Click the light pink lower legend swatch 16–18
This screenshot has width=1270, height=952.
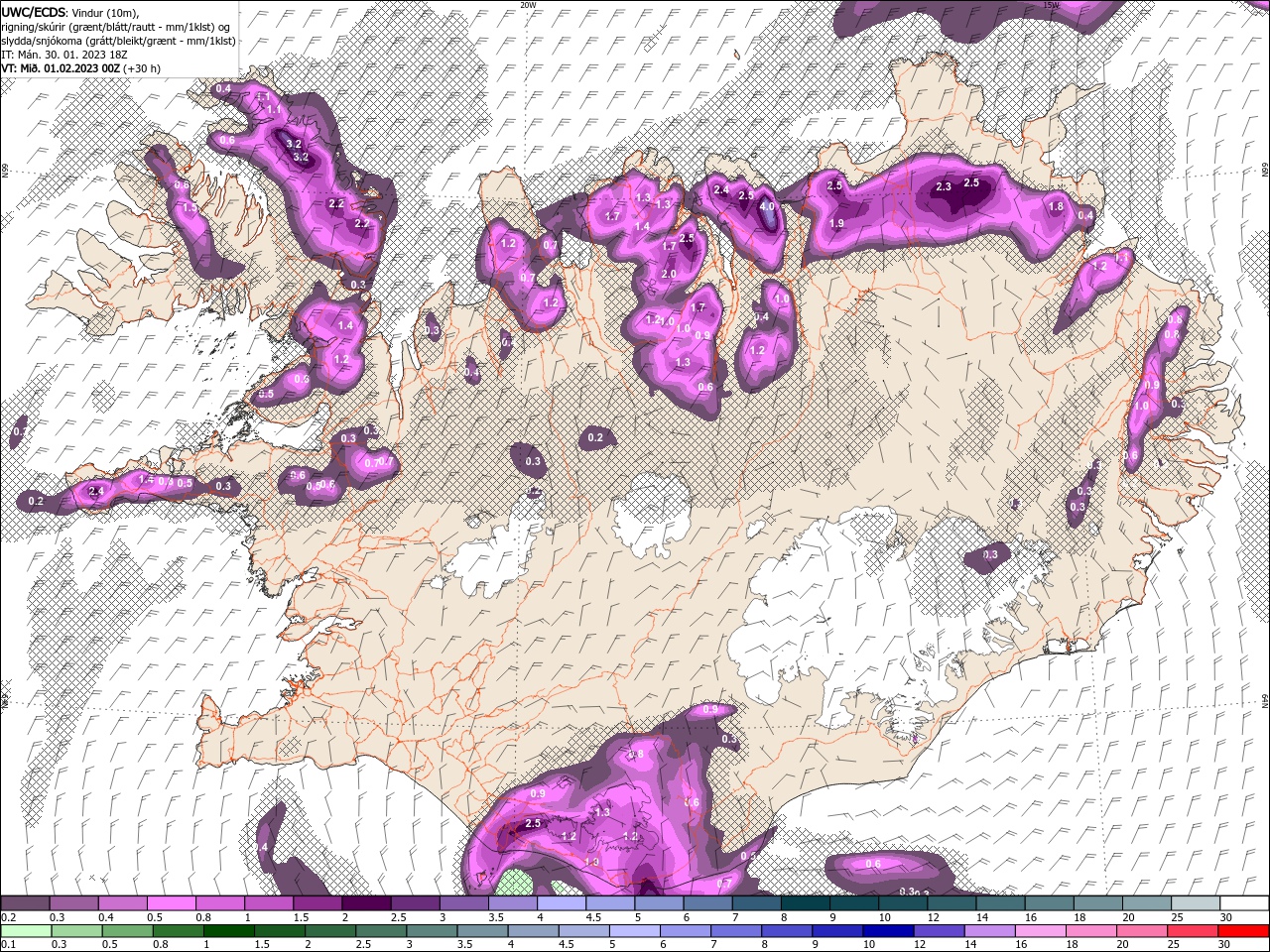1041,931
